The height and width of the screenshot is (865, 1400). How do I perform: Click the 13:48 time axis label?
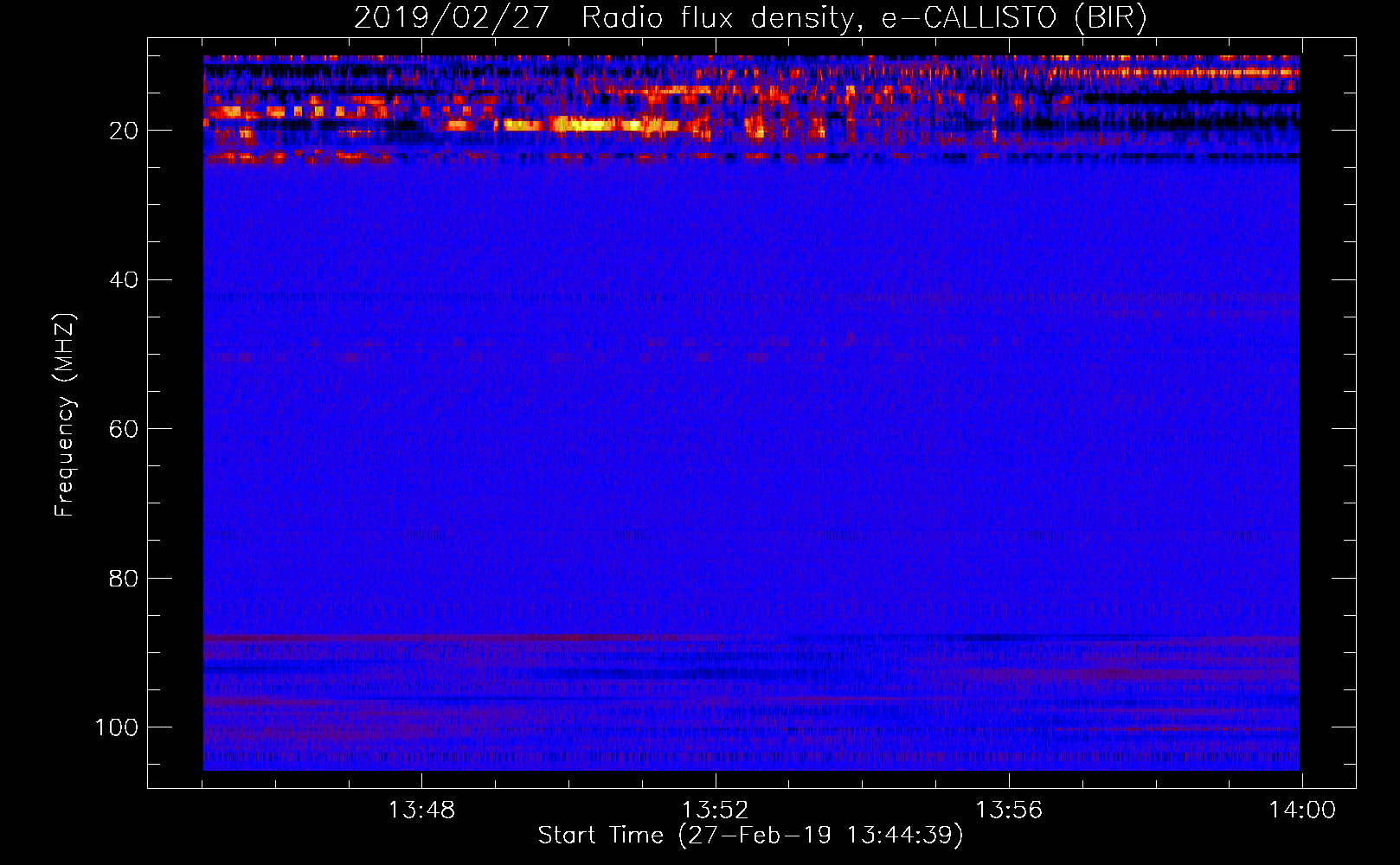pyautogui.click(x=421, y=811)
